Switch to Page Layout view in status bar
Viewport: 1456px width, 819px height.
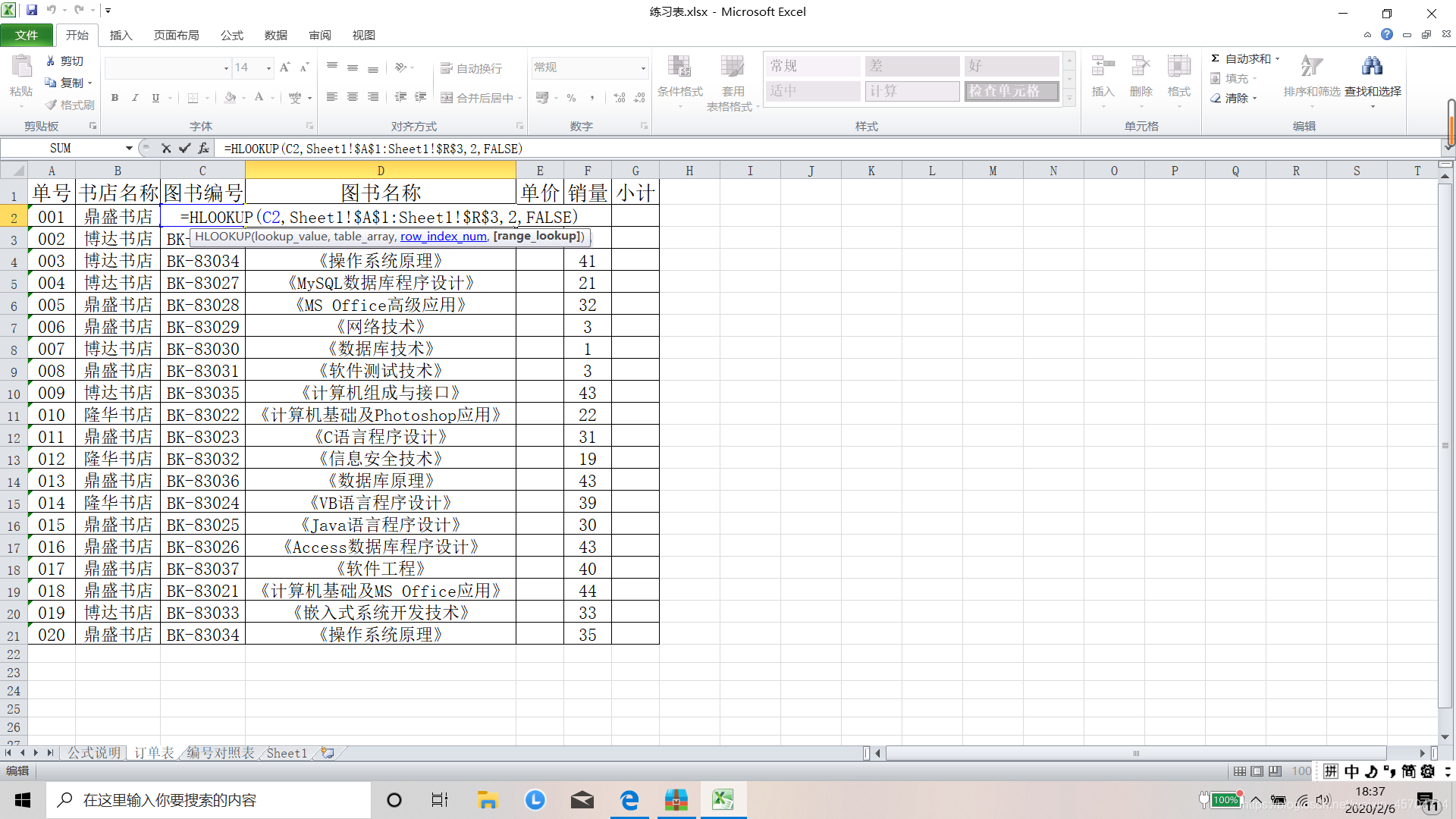click(x=1257, y=771)
